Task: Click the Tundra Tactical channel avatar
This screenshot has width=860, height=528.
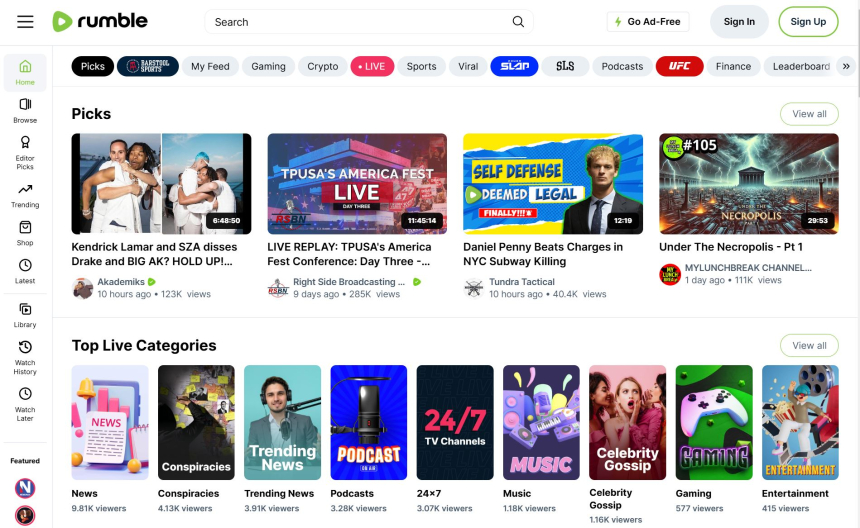Action: point(474,288)
